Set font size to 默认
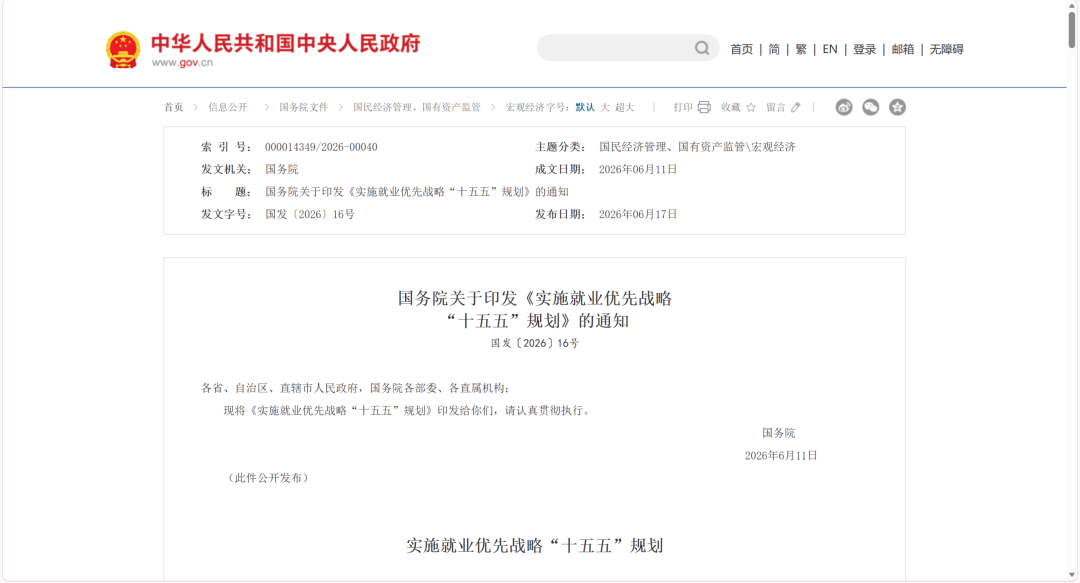This screenshot has height=583, width=1080. pos(585,107)
